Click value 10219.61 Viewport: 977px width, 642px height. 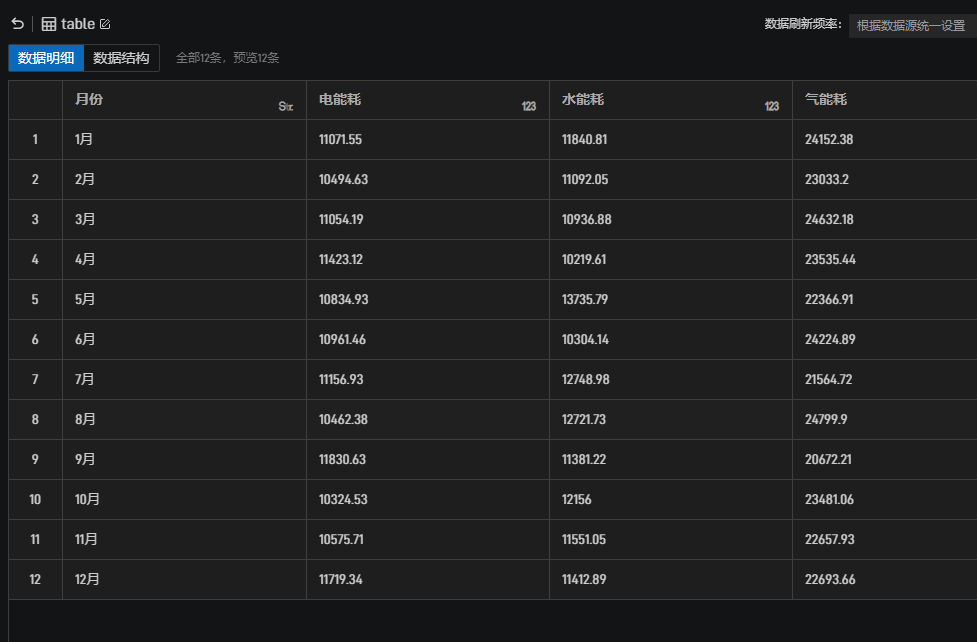[584, 259]
